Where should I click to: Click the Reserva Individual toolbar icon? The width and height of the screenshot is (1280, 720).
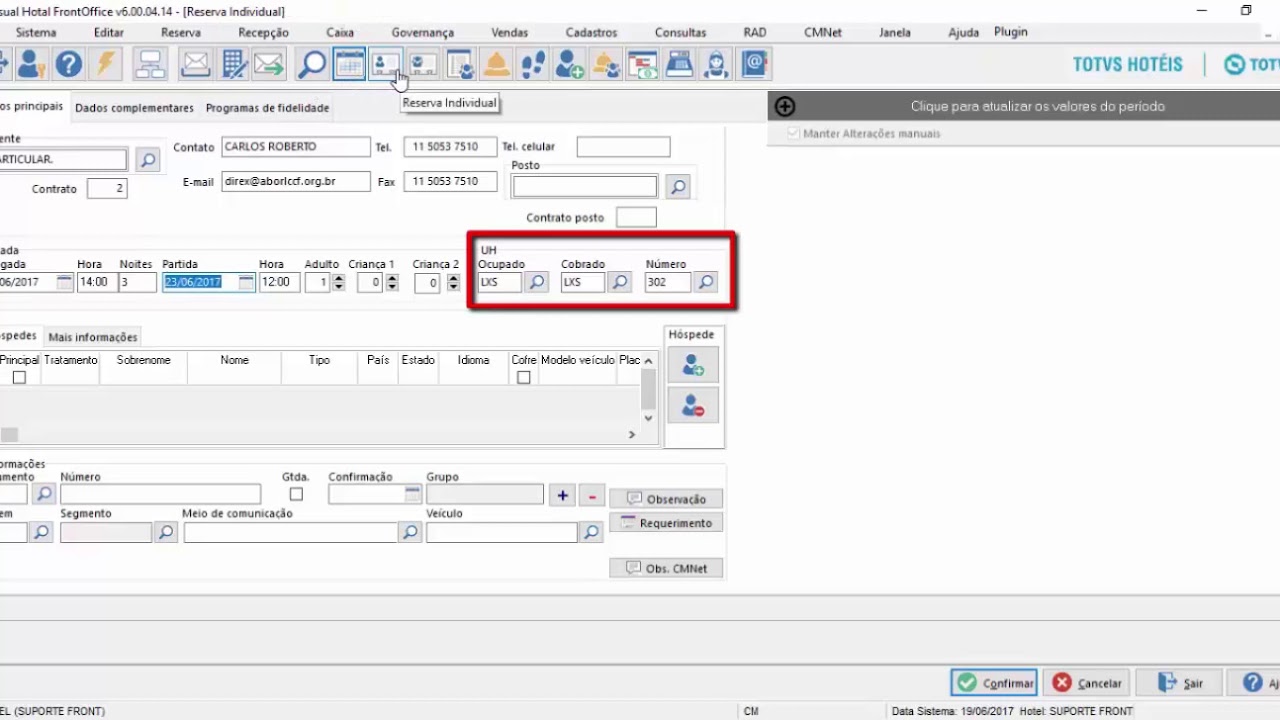point(385,64)
